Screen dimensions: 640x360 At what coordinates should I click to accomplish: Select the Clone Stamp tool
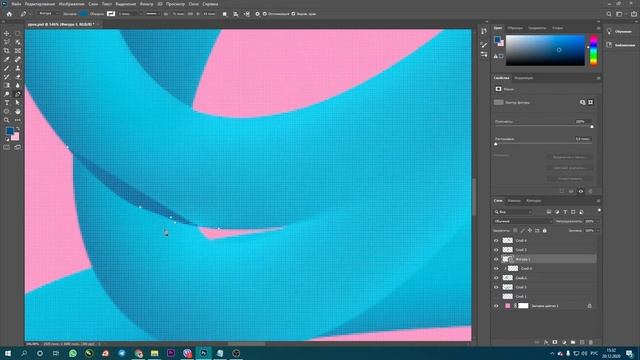tap(18, 68)
